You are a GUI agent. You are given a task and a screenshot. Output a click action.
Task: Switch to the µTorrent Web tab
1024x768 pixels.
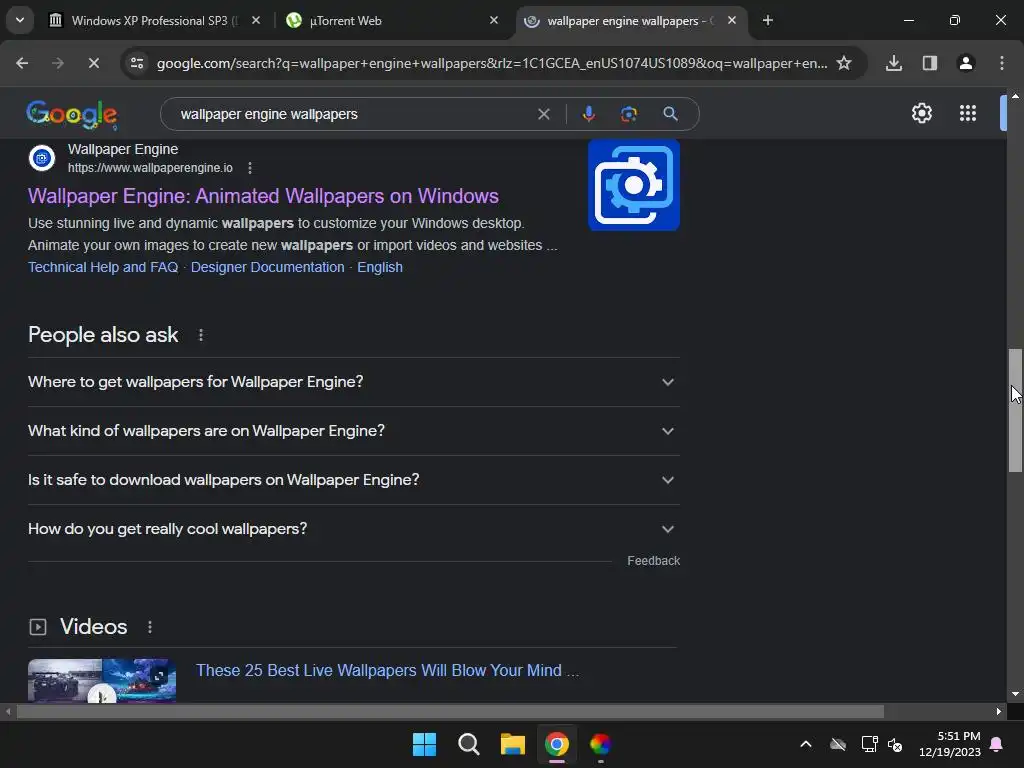392,20
